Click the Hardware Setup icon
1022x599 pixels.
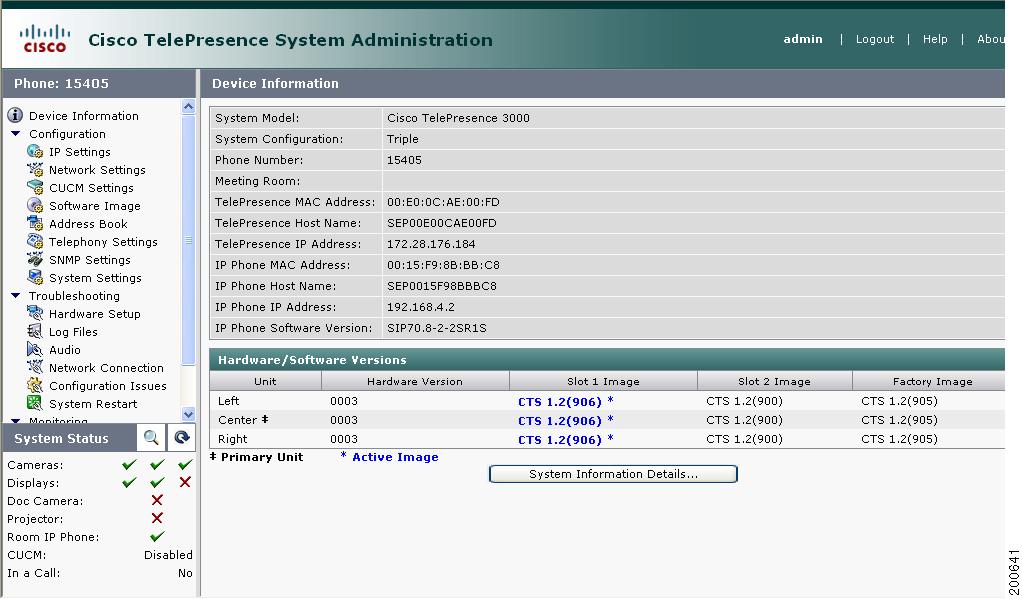click(35, 314)
